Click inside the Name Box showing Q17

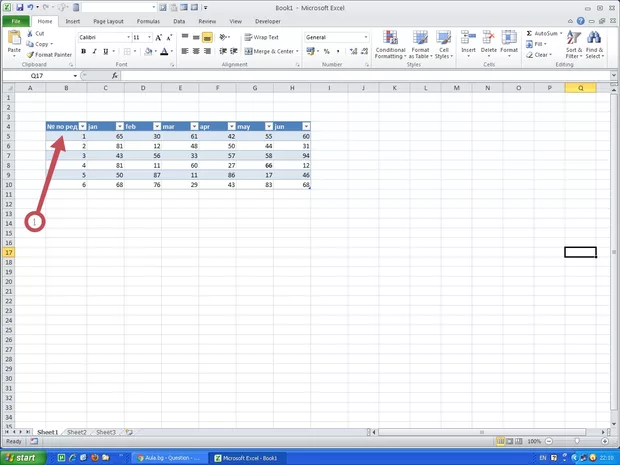38,75
